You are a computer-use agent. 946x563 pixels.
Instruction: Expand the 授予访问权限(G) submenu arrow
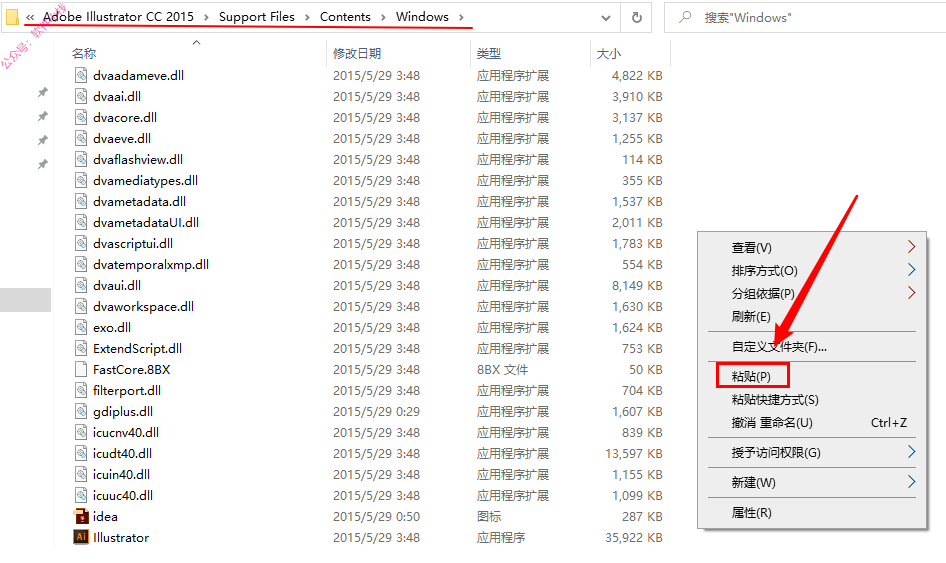(911, 452)
